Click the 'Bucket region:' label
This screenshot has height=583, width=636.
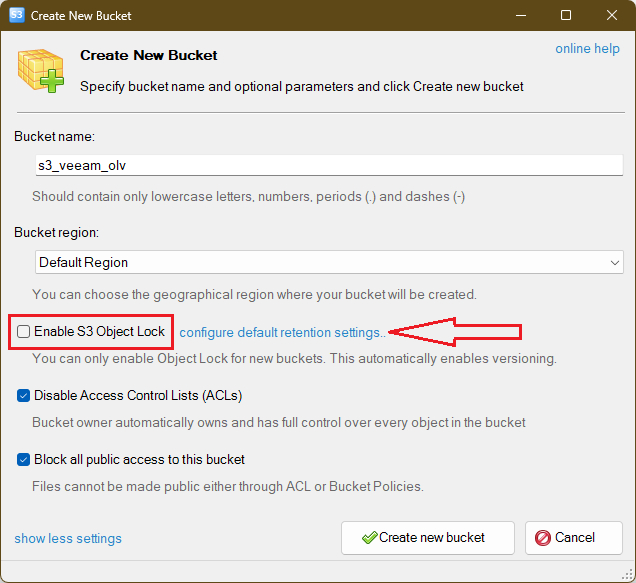pyautogui.click(x=56, y=232)
